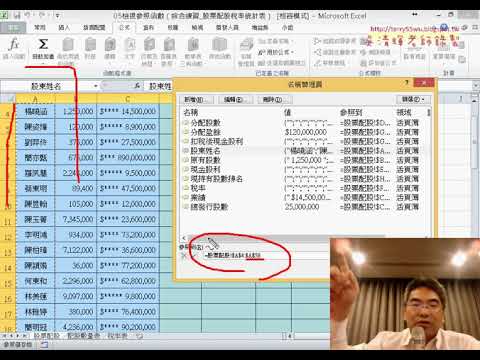The width and height of the screenshot is (480, 360).
Task: Click the Name Manager ribbon icon
Action: [x=246, y=52]
